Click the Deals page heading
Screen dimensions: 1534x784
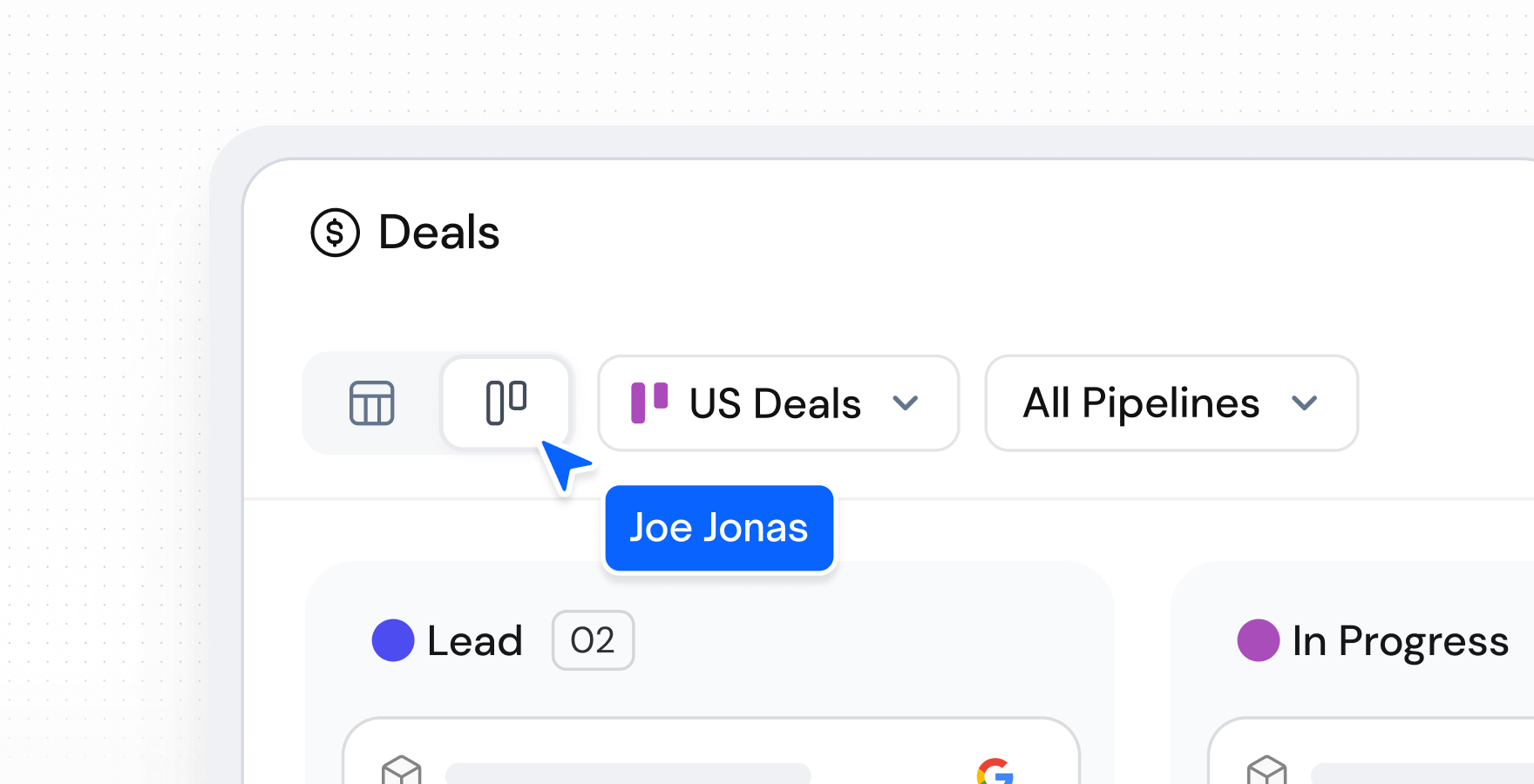tap(438, 233)
